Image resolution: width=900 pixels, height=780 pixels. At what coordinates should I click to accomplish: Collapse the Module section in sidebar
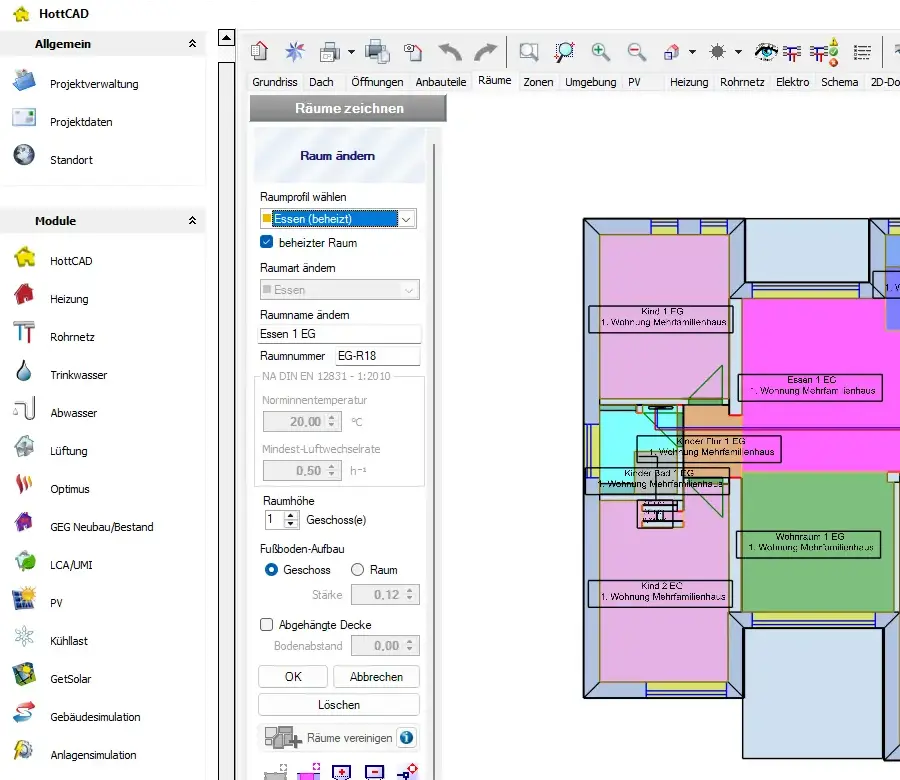click(x=192, y=221)
